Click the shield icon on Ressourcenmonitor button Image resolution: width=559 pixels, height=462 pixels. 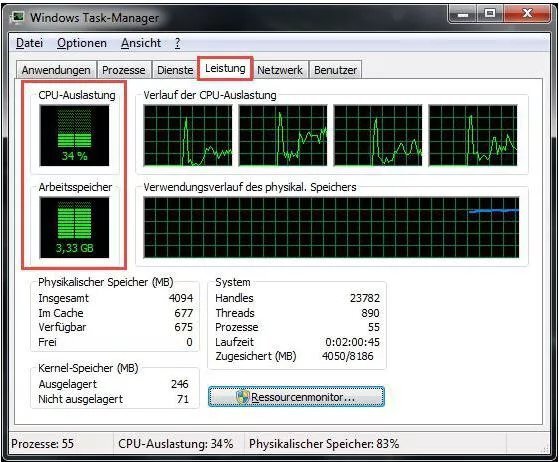(243, 397)
